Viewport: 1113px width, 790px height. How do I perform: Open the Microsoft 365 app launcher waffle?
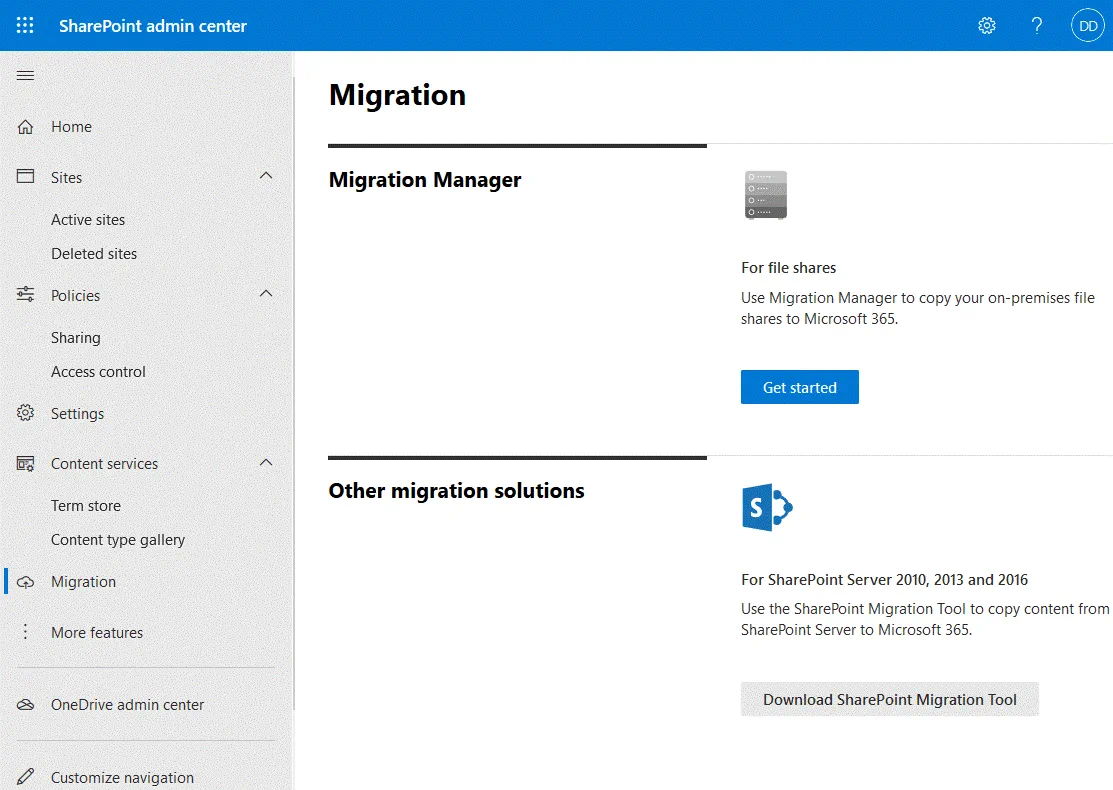coord(25,25)
